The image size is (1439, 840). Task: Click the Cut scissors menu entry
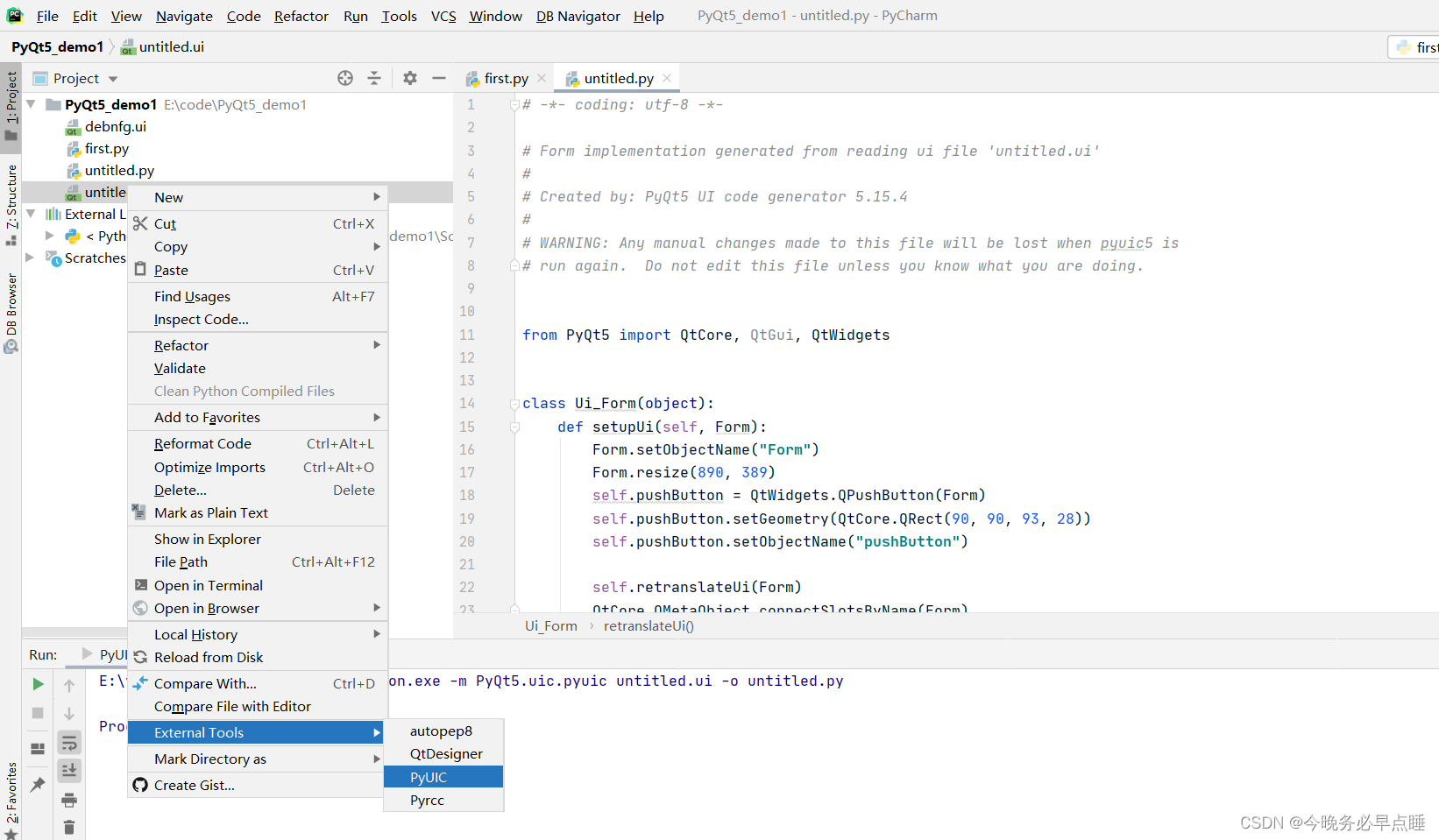point(258,223)
